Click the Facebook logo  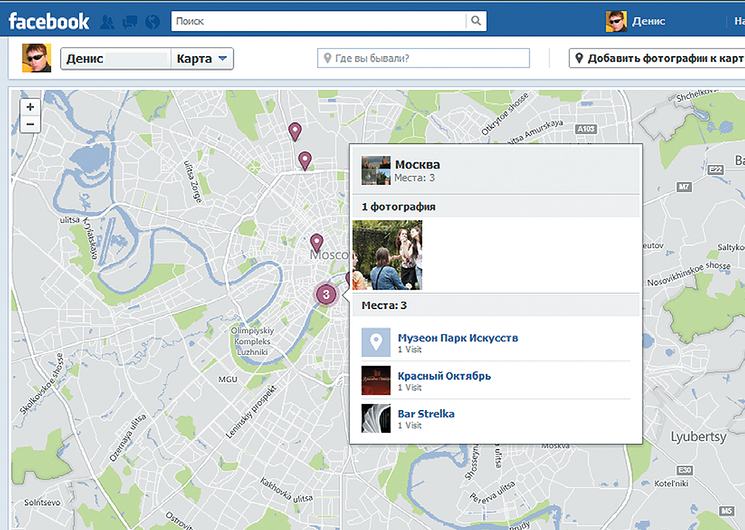(x=48, y=20)
